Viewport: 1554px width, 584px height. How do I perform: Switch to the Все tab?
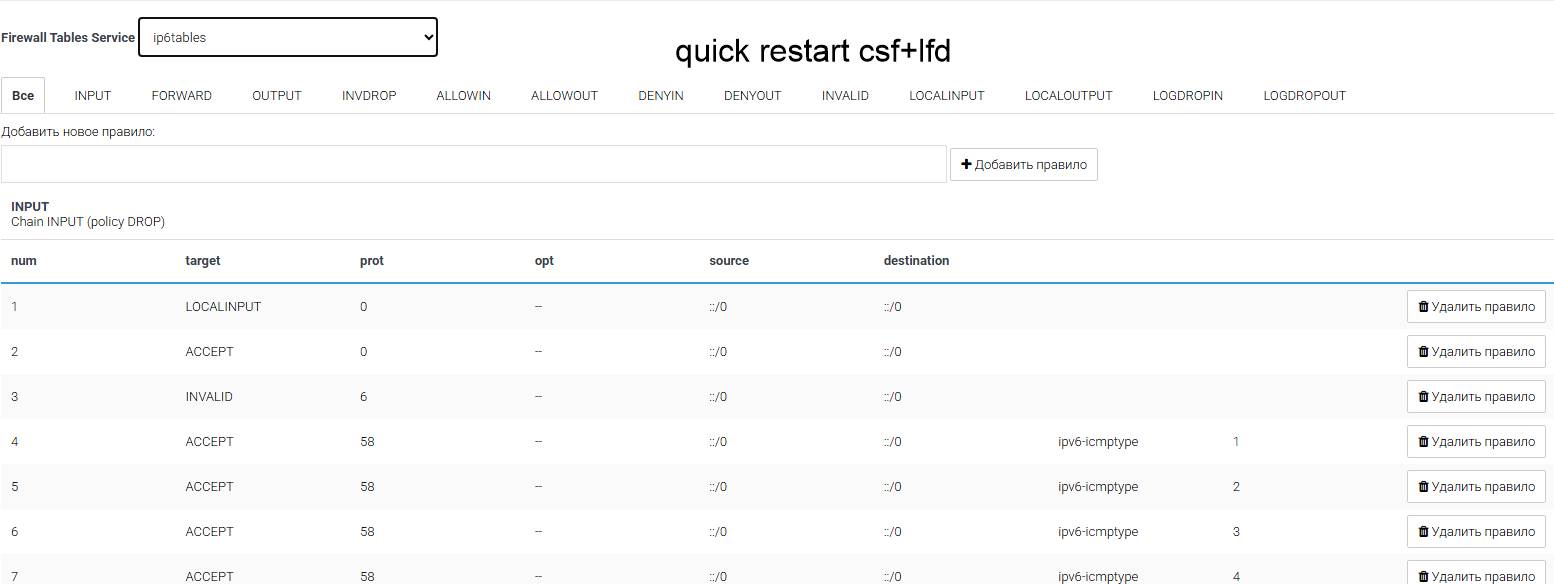click(22, 95)
